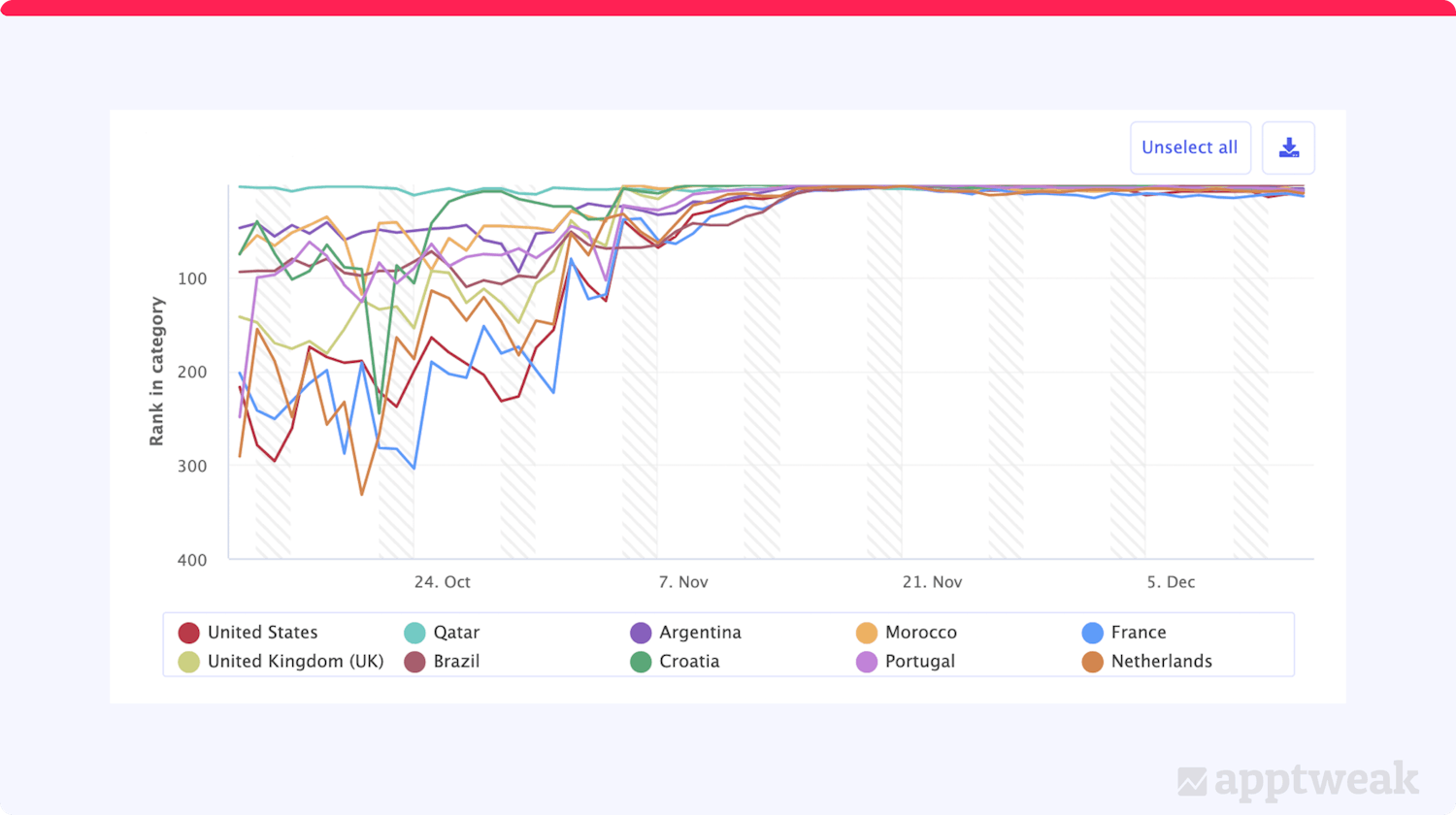This screenshot has width=1456, height=815.
Task: Select the red United States legend dot
Action: (x=188, y=632)
